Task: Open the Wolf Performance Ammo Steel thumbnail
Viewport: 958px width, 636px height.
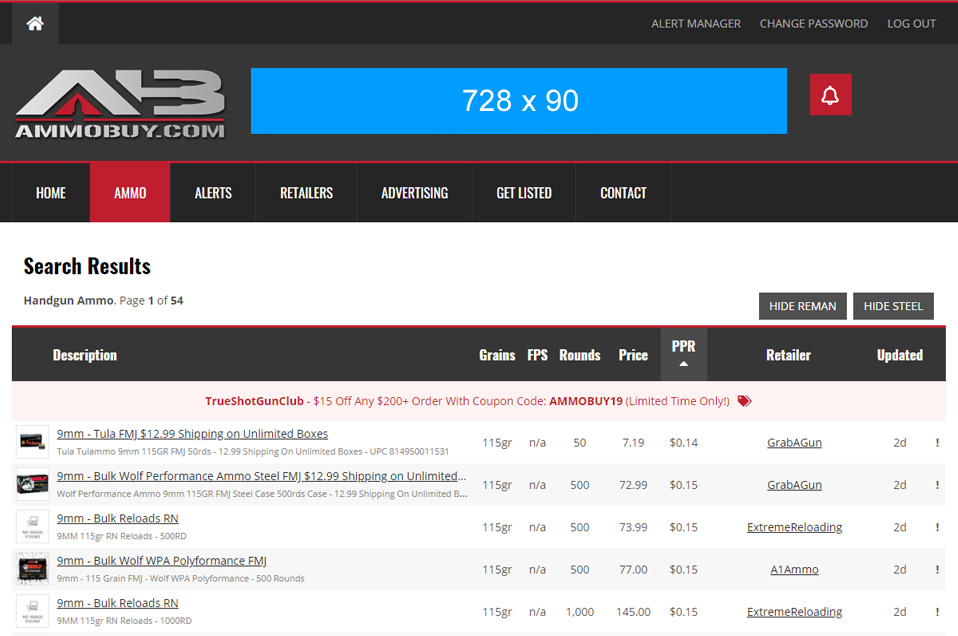Action: [x=32, y=484]
